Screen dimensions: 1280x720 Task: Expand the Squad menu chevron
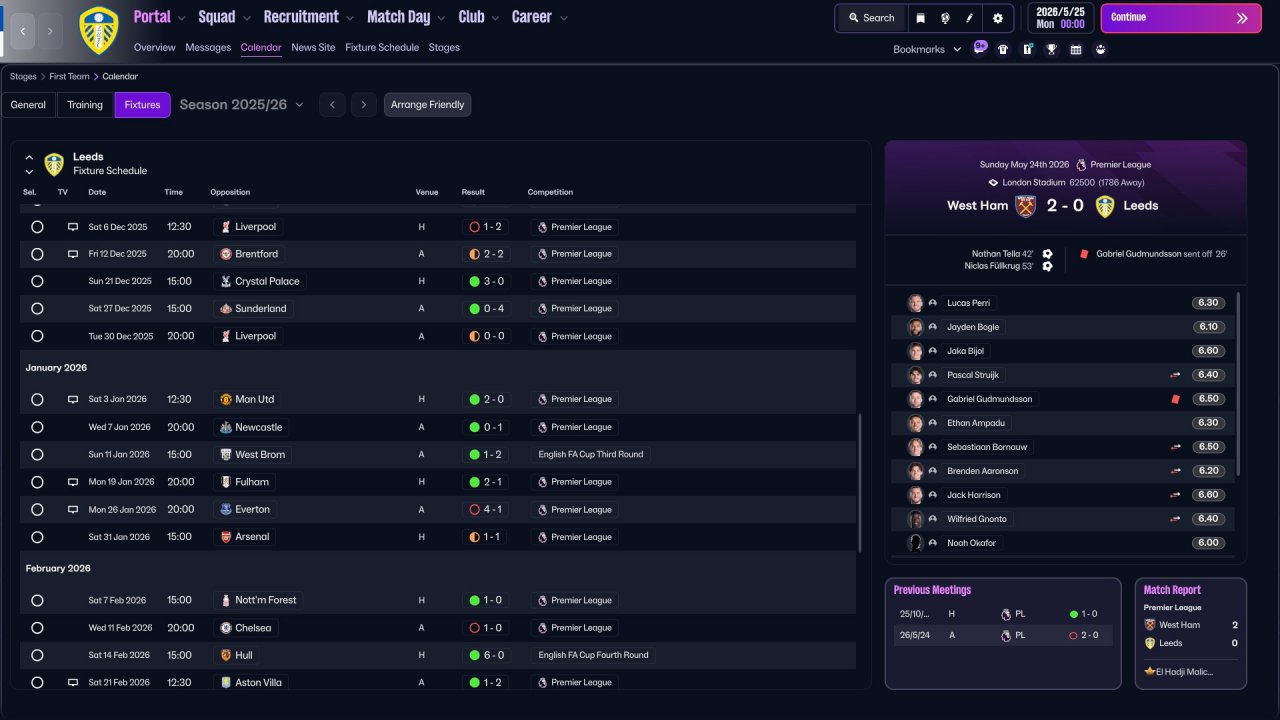[x=246, y=18]
